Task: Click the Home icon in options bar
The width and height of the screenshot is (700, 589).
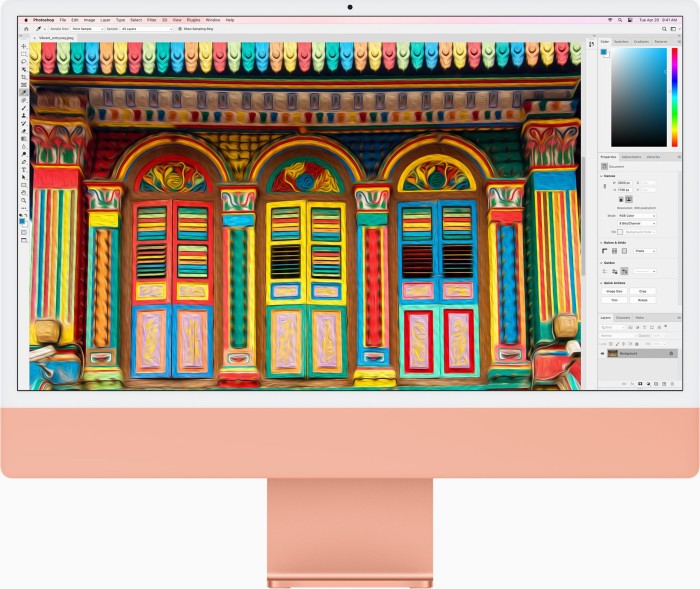Action: 25,29
